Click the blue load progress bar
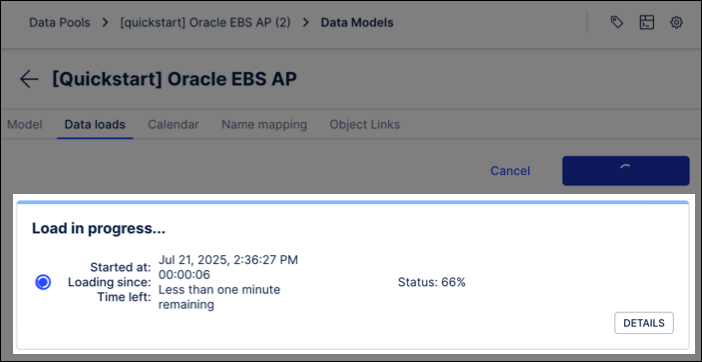Viewport: 702px width, 362px height. pos(353,203)
